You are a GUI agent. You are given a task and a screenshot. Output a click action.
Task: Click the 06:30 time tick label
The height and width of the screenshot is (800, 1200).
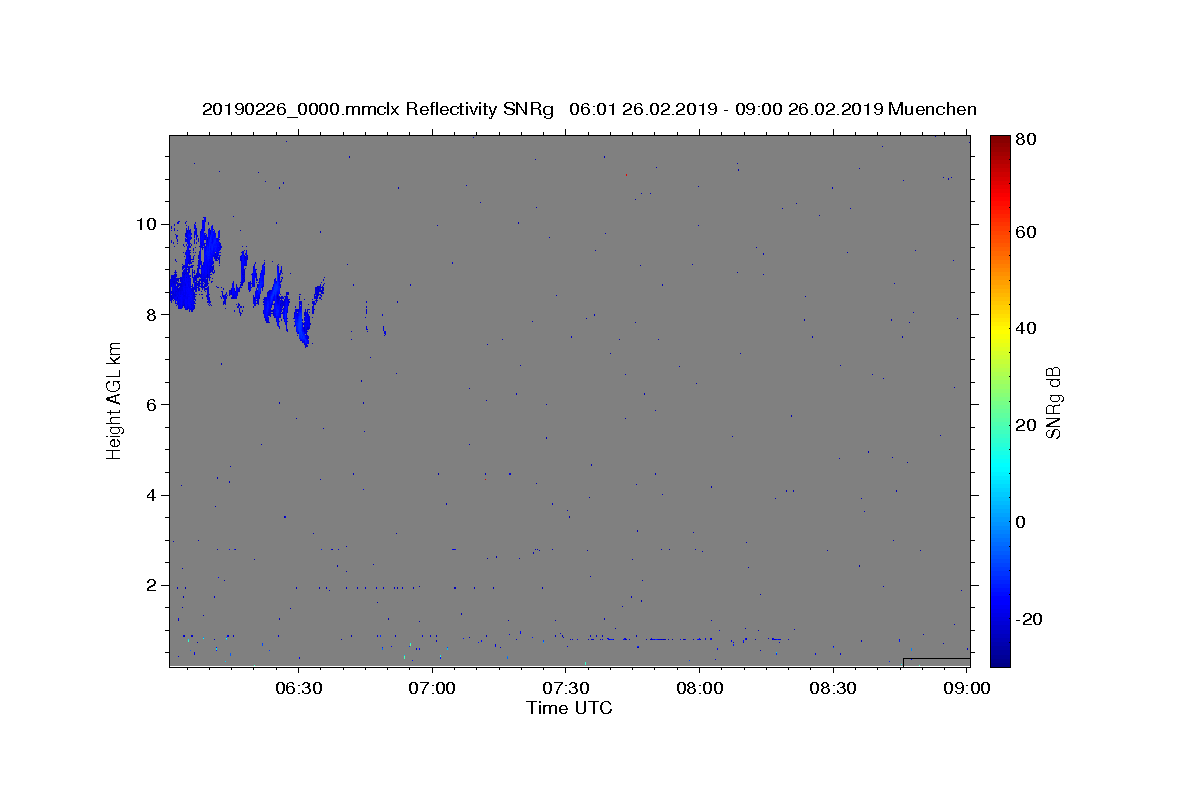(x=298, y=688)
